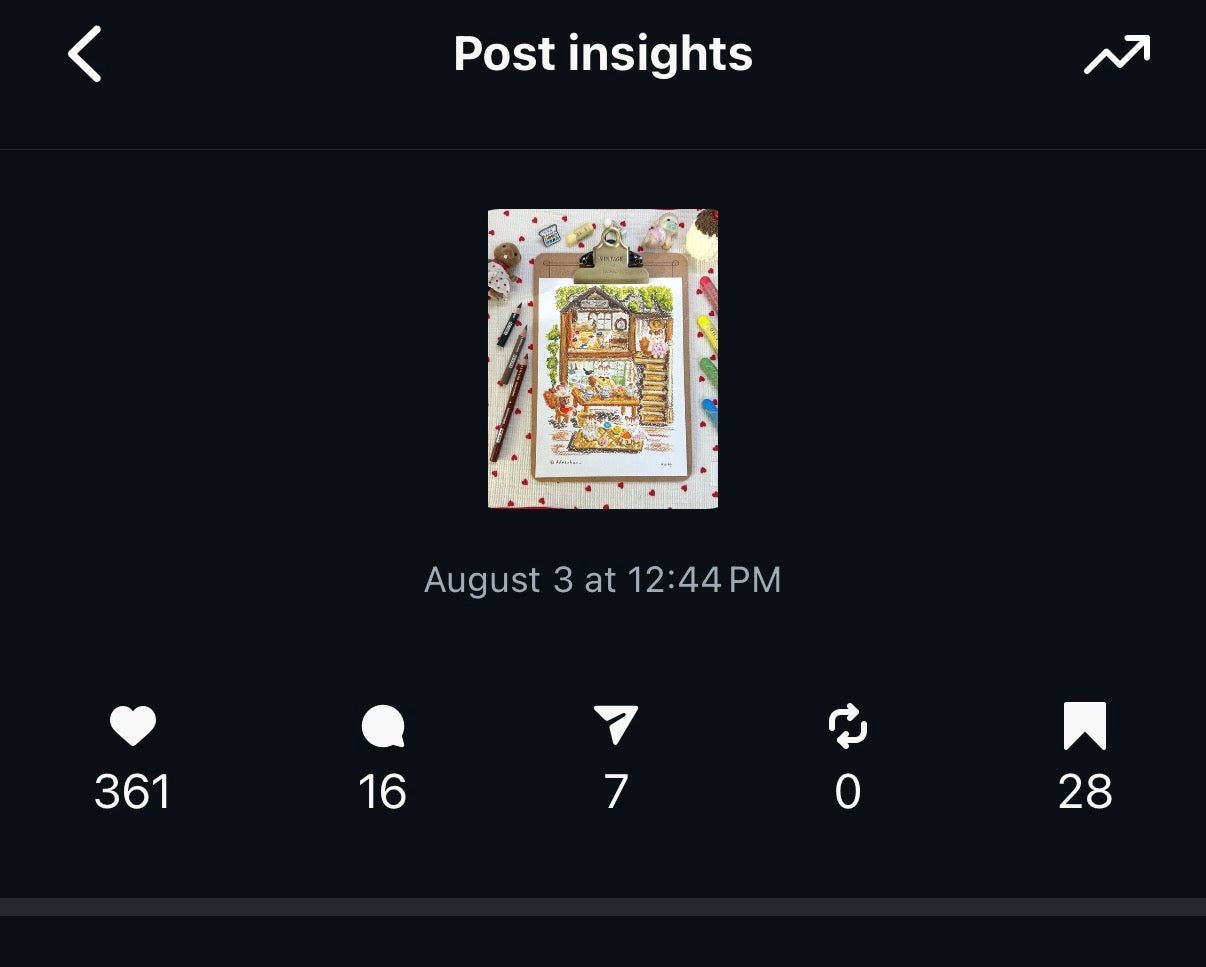Tap the bookmark saves icon
The width and height of the screenshot is (1206, 967).
coord(1085,726)
